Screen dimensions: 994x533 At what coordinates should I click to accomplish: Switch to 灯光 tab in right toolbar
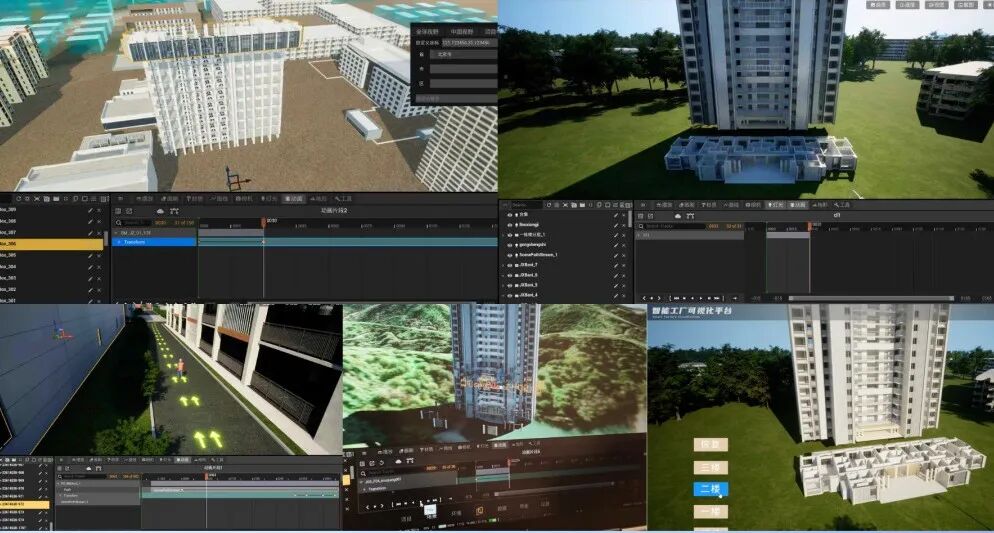point(775,205)
